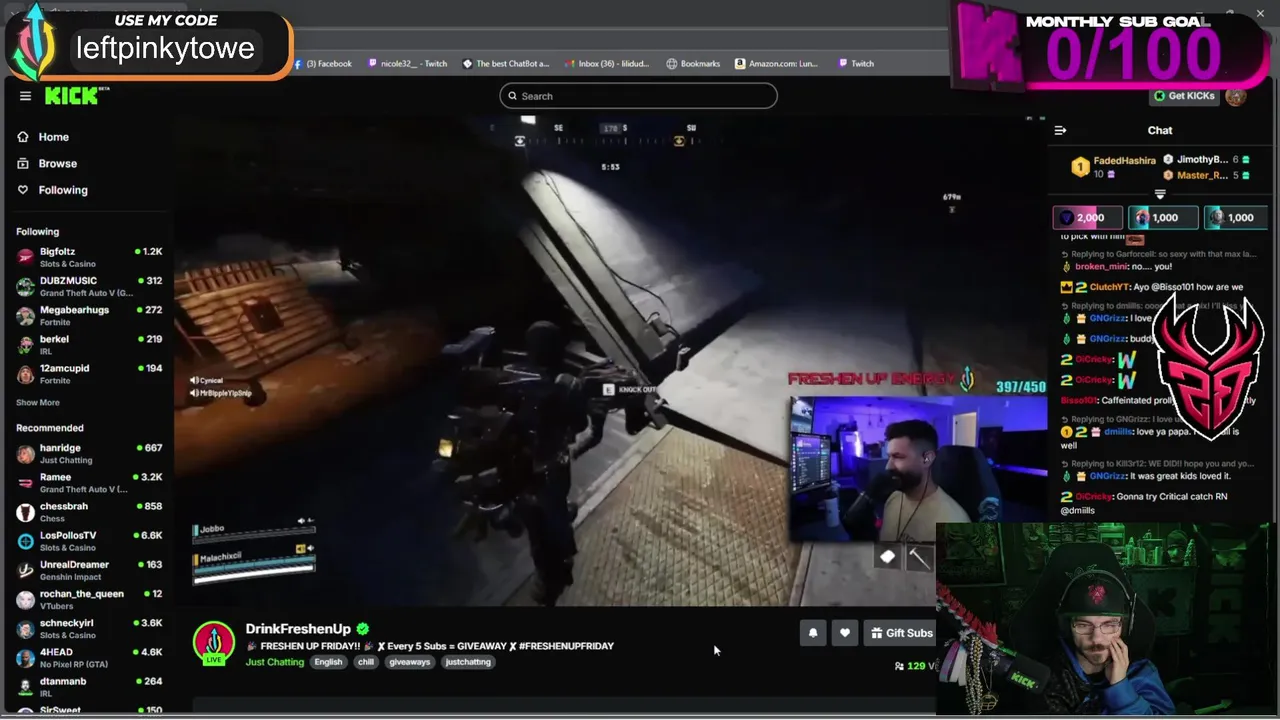Open DrinkFreshenUp channel avatar
This screenshot has height=720, width=1280.
click(214, 643)
